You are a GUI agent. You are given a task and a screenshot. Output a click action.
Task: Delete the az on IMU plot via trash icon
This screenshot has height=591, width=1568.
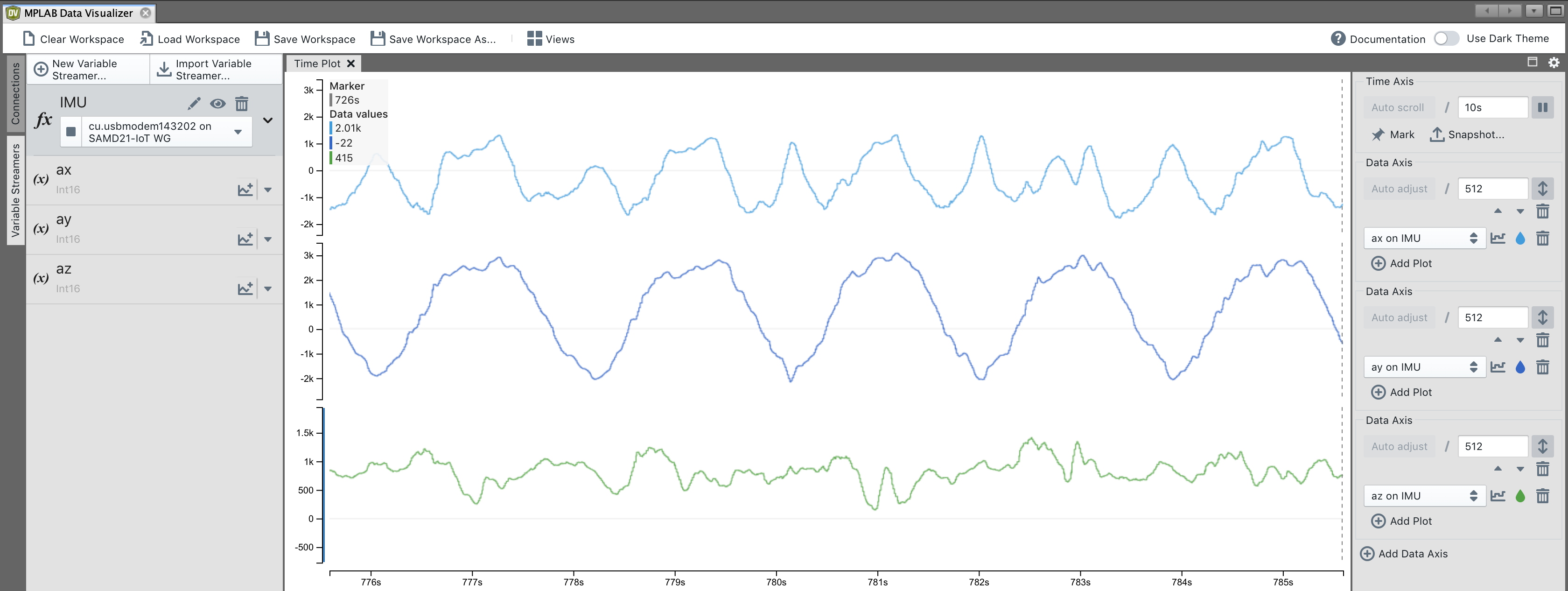tap(1542, 496)
